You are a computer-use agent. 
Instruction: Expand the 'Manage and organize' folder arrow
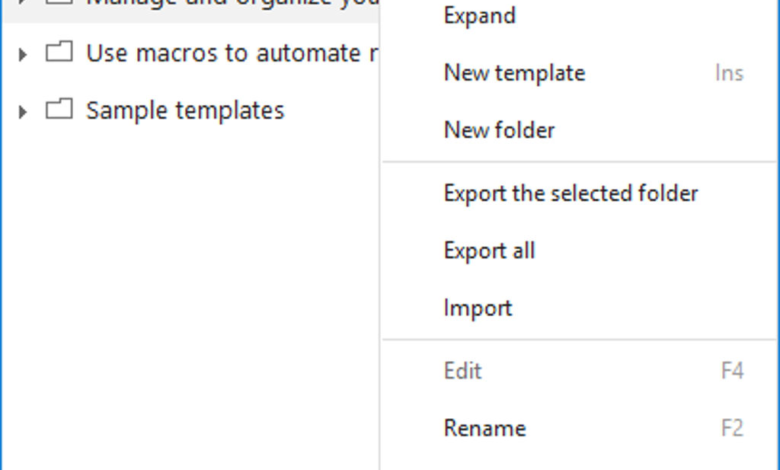point(22,3)
